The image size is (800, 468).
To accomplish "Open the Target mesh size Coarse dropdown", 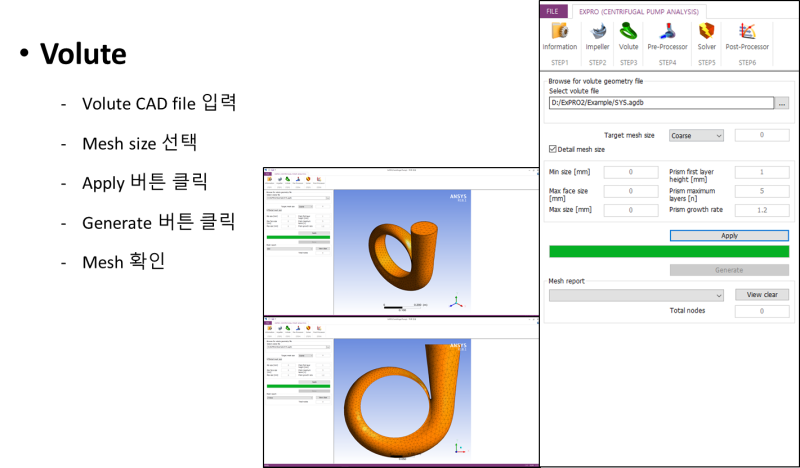I will click(x=696, y=135).
